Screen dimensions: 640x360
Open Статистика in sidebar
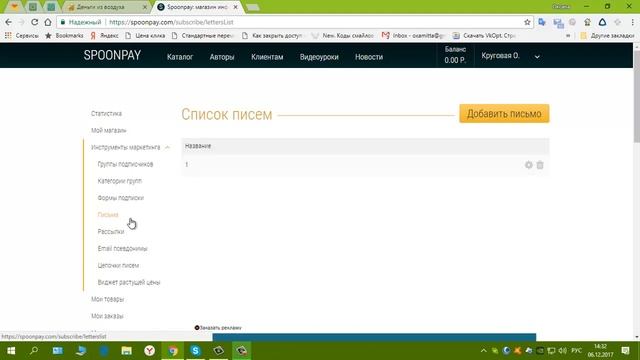[107, 113]
